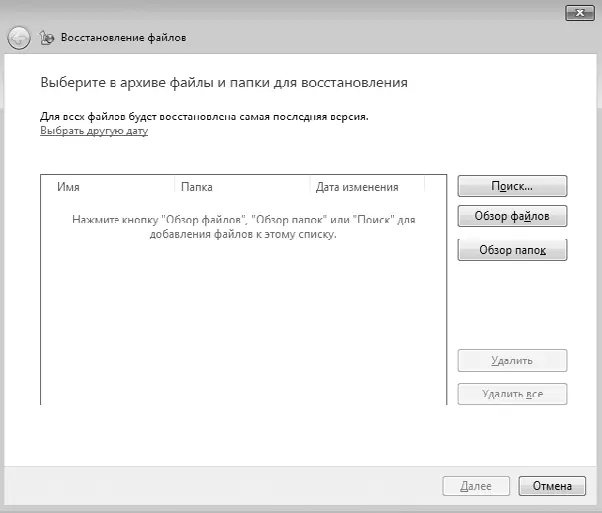Click the round back arrow button

click(x=19, y=38)
